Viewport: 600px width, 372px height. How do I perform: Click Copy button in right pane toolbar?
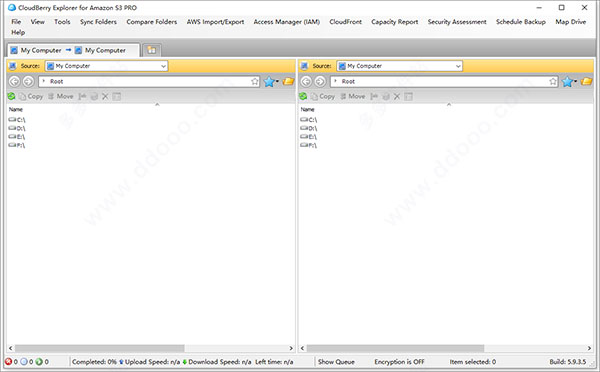coord(323,96)
